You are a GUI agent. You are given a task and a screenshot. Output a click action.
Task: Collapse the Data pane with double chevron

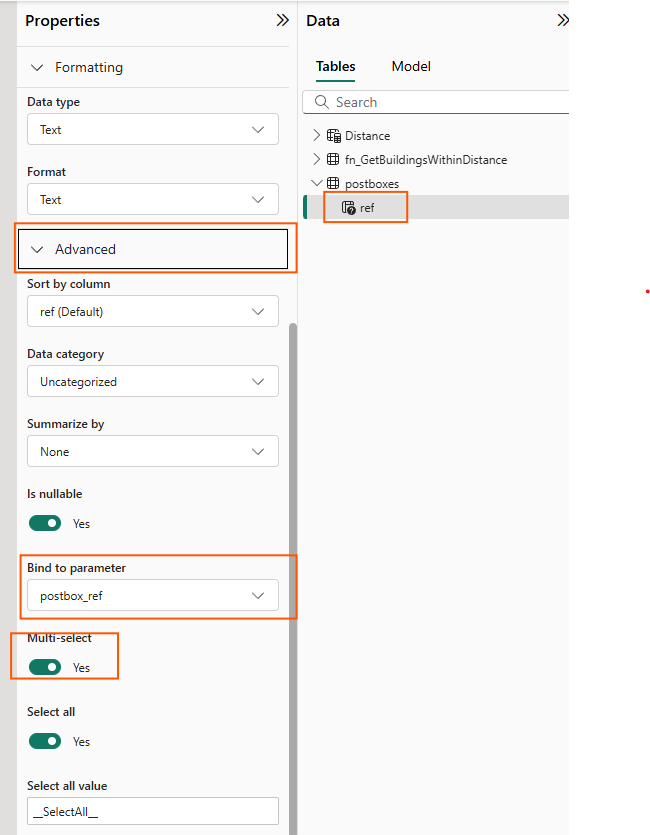(562, 20)
